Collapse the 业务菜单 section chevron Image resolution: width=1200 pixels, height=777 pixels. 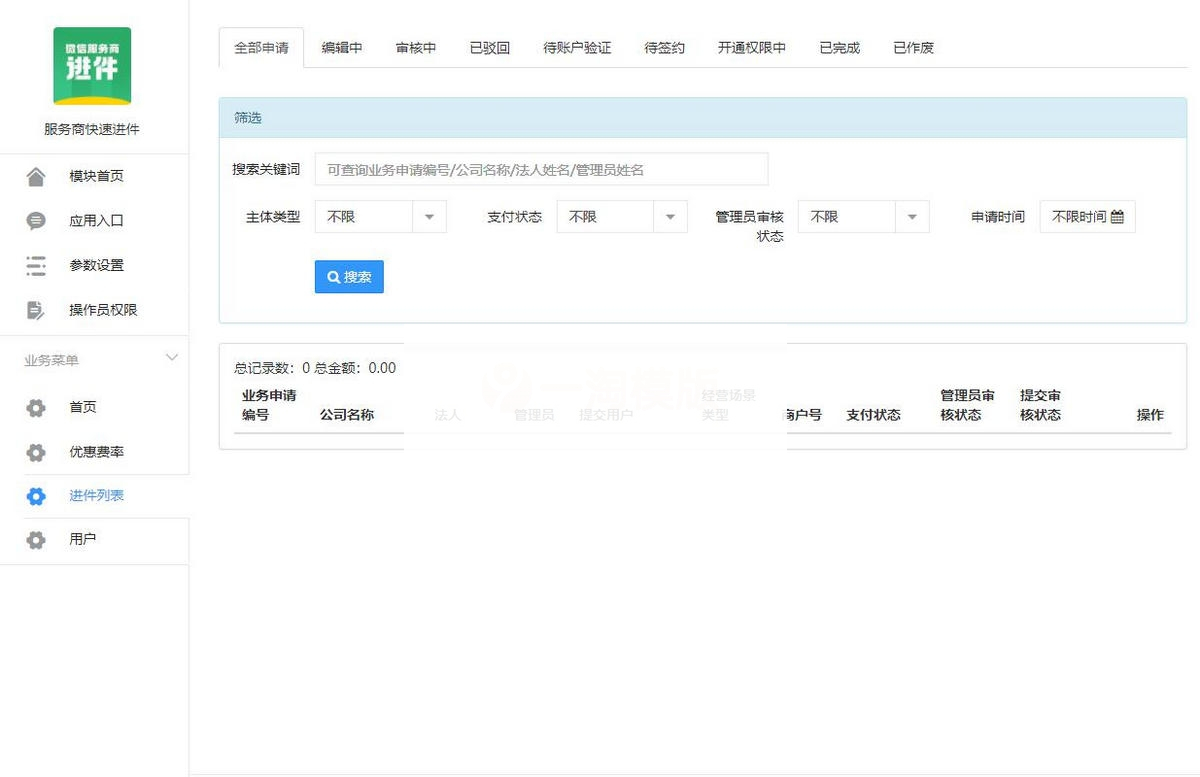click(172, 356)
